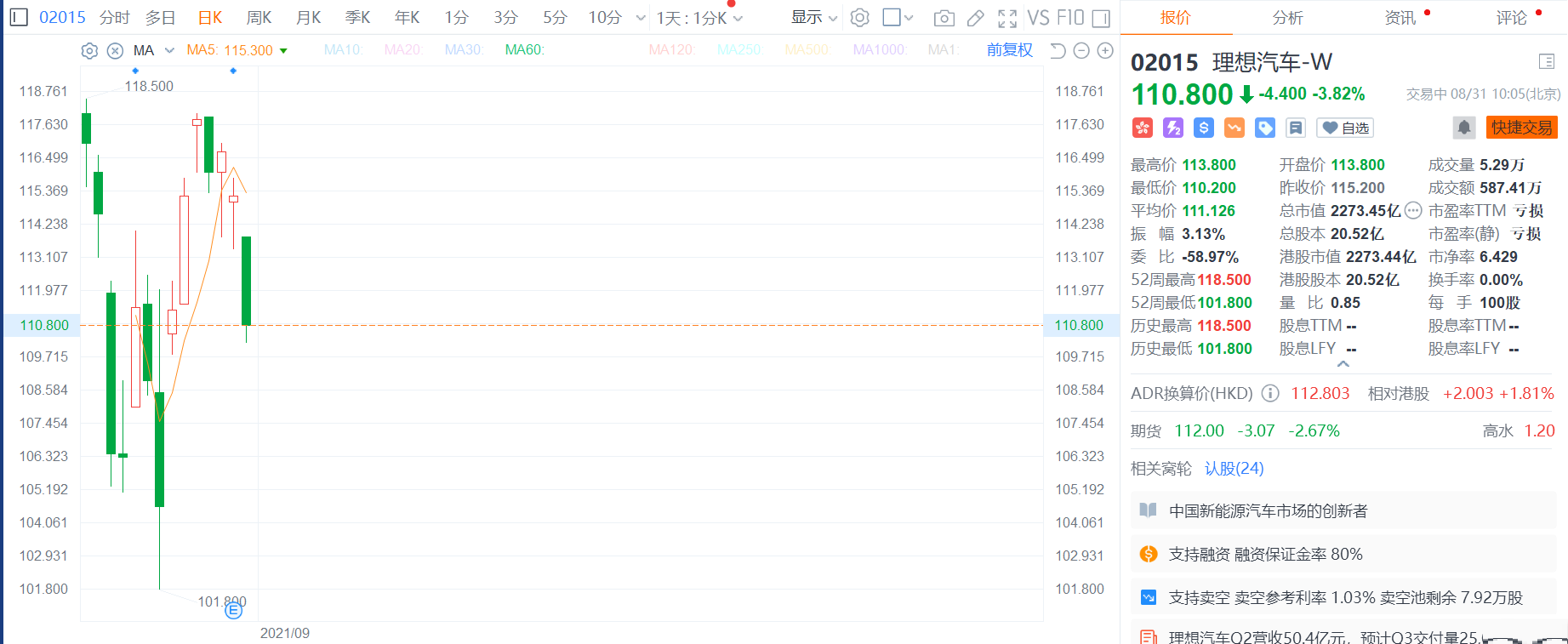This screenshot has height=644, width=1568.
Task: Open the 评论 comments tab
Action: (1511, 18)
